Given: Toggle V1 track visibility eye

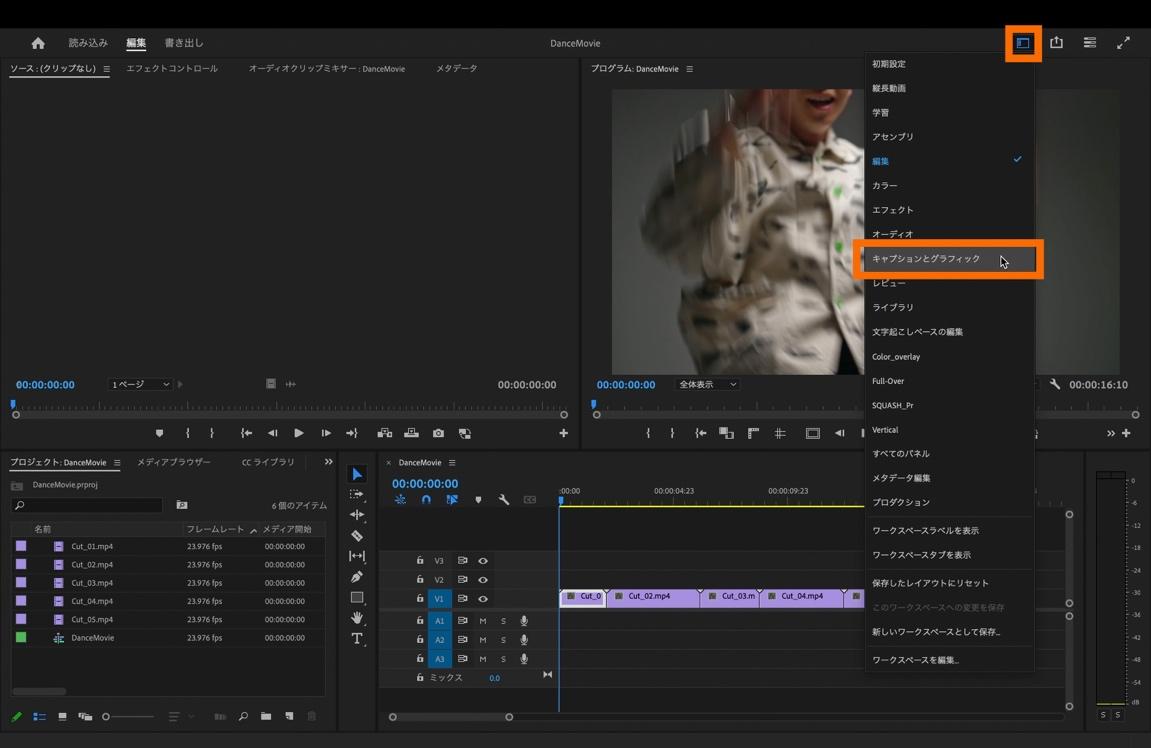Looking at the screenshot, I should click(x=483, y=599).
